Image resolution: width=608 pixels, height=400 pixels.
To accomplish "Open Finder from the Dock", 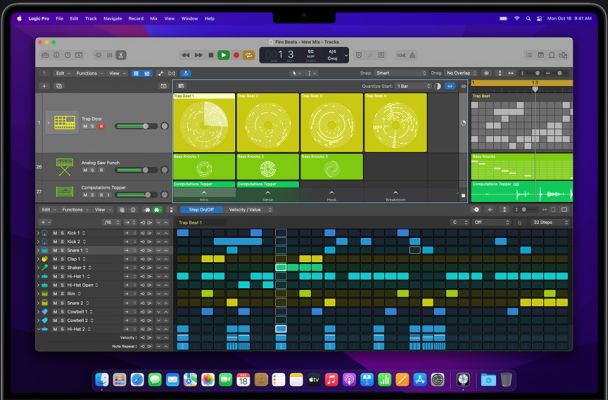I will pos(102,380).
